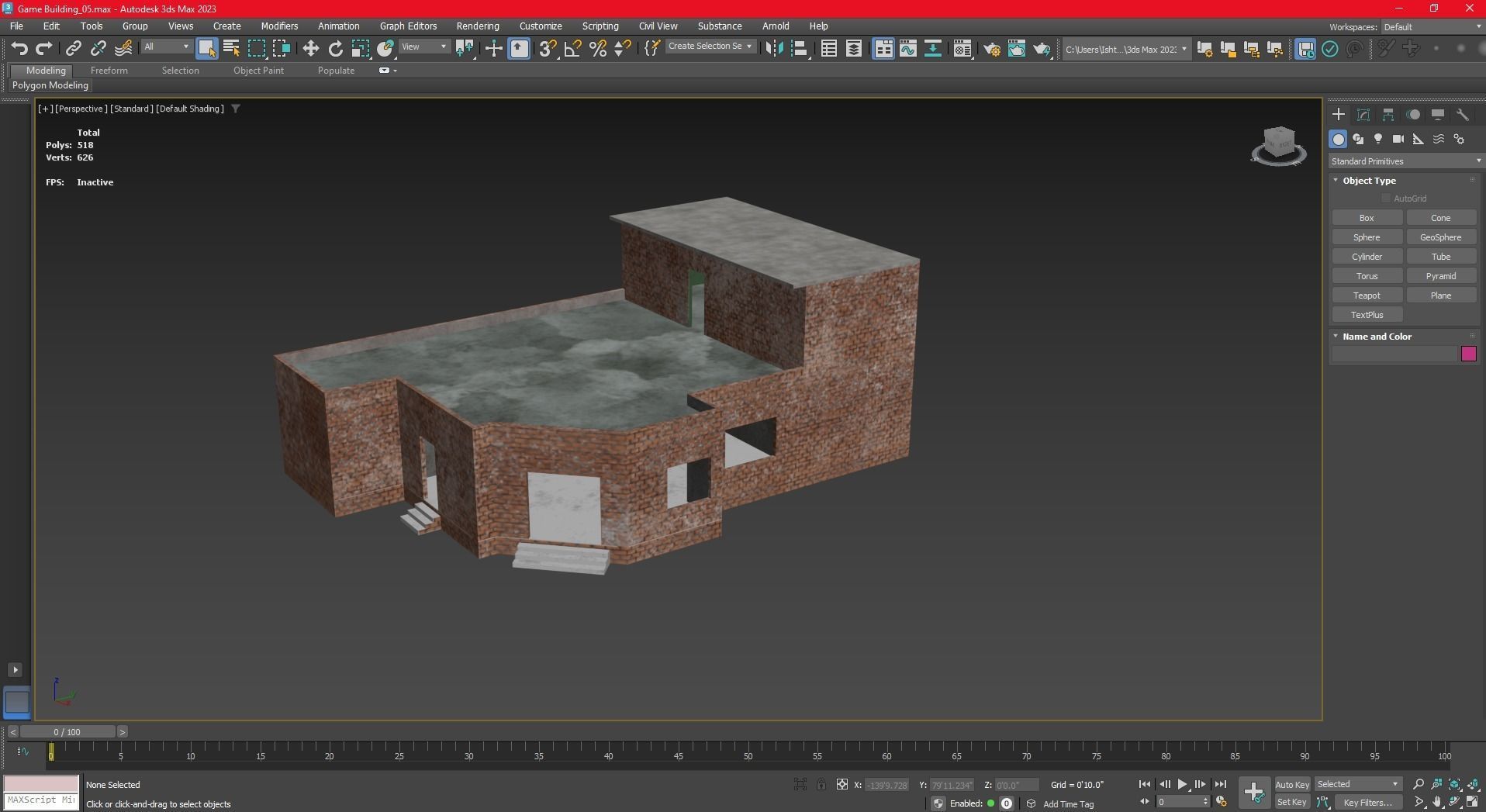The image size is (1486, 812).
Task: Select Cameras category icon
Action: 1398,140
